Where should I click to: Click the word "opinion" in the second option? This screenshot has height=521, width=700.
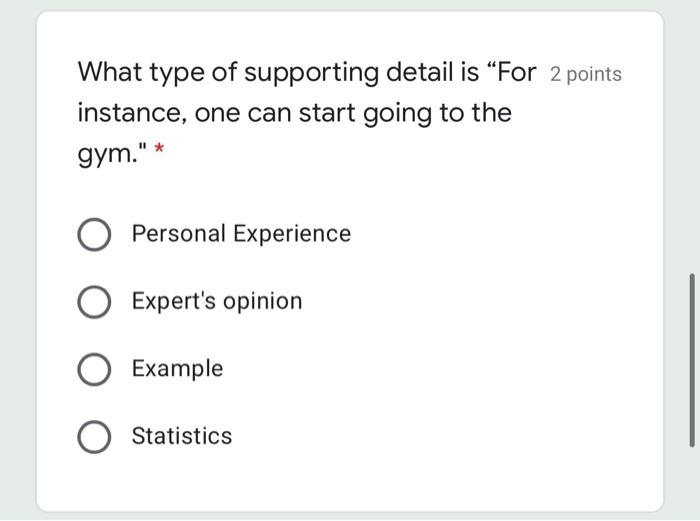click(x=260, y=301)
